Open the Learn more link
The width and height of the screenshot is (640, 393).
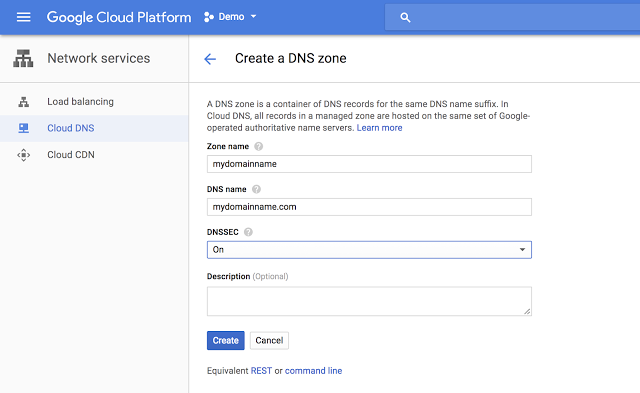379,128
